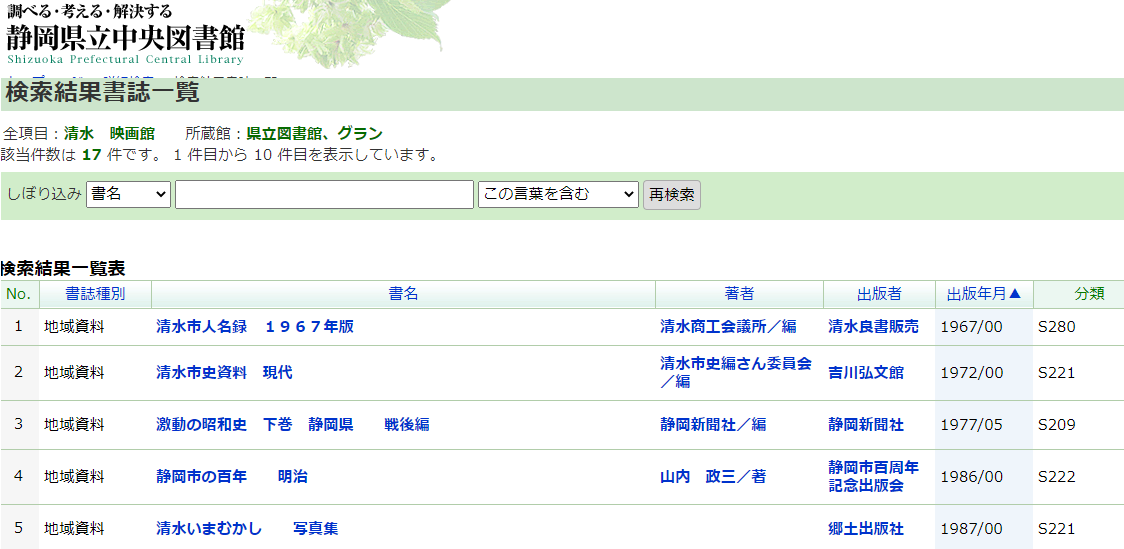Open title 清水いまむかし 写真集
This screenshot has width=1124, height=549.
tap(247, 529)
